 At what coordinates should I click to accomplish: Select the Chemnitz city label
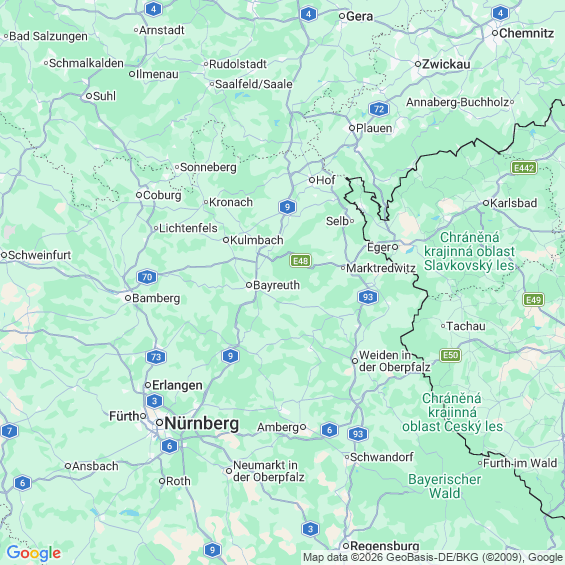click(526, 33)
